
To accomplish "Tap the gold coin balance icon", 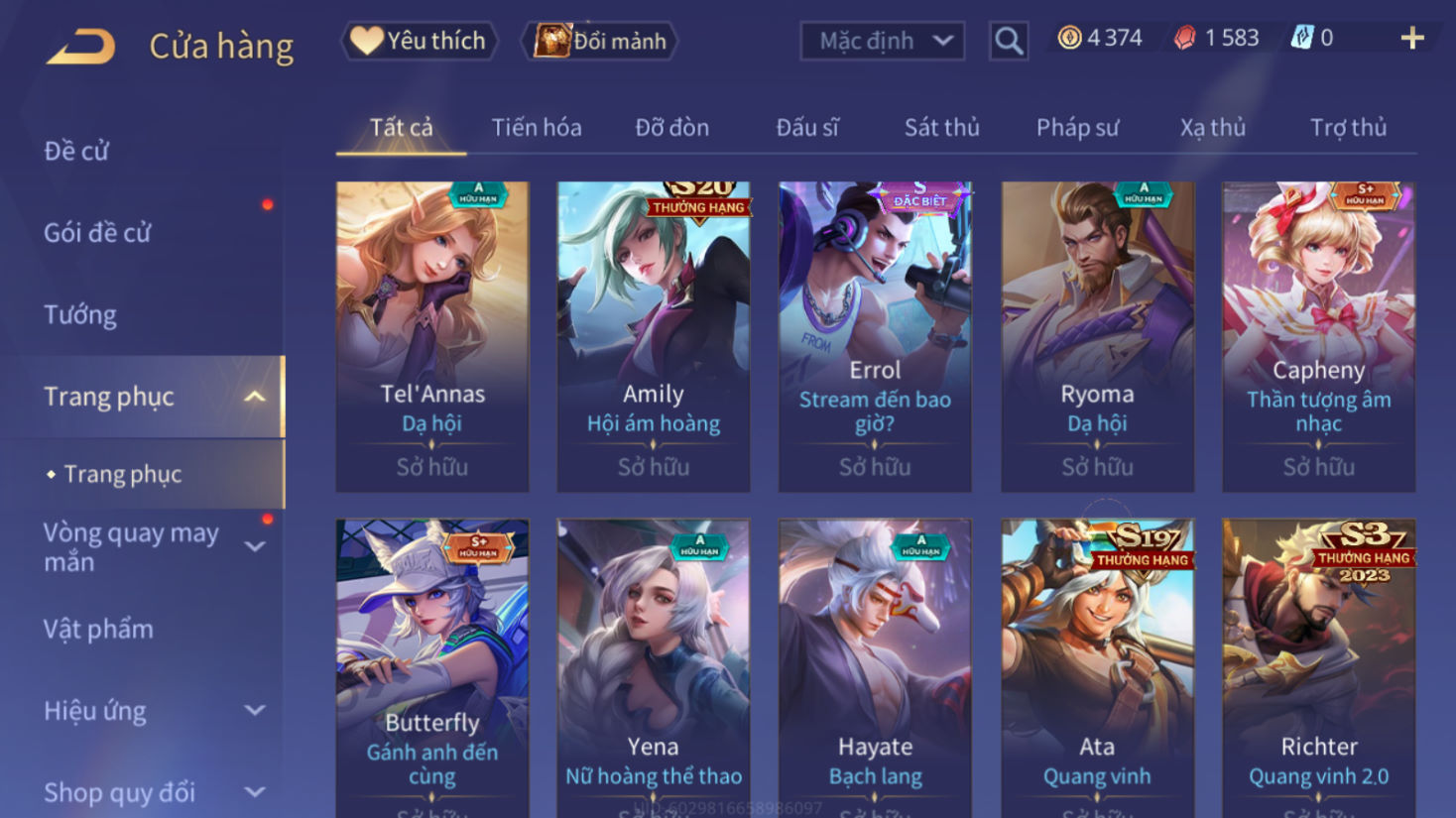I will [x=1069, y=39].
